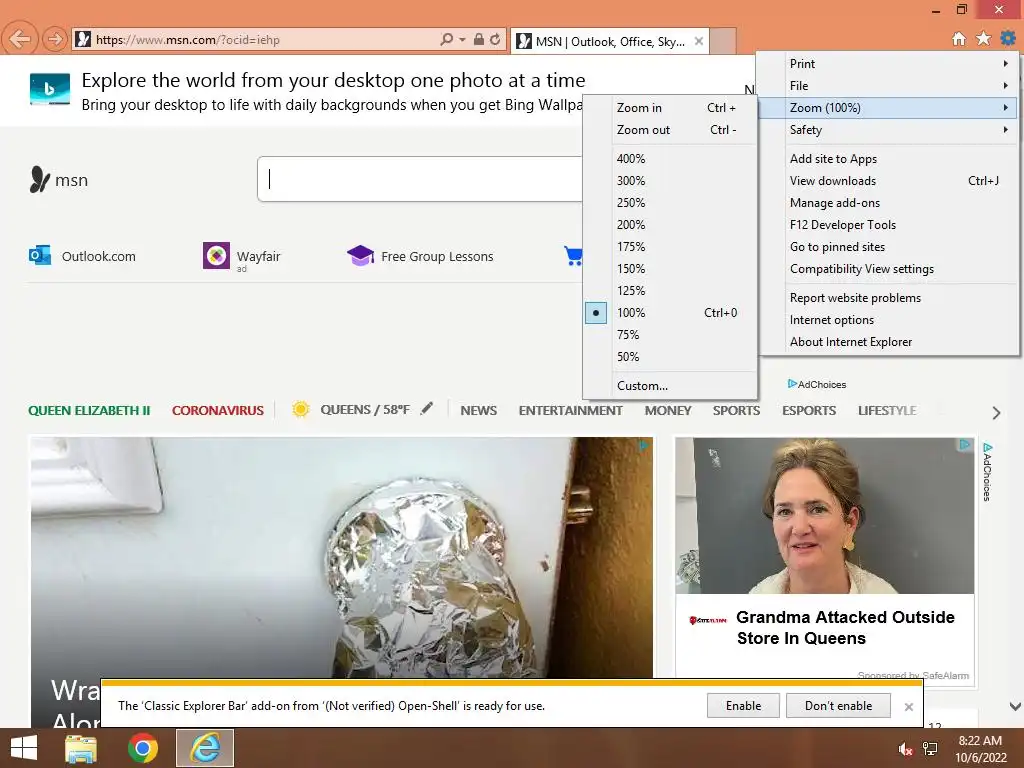Screen dimensions: 1024x768
Task: Select Add site to Apps
Action: pos(888,159)
